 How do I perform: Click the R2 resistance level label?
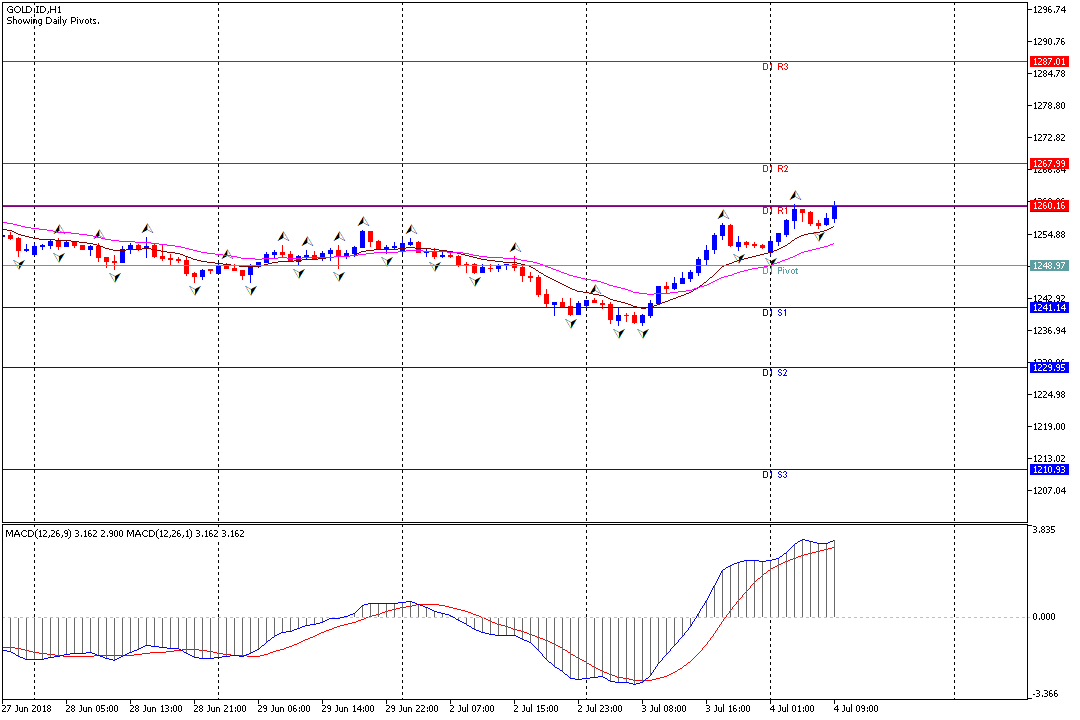(x=782, y=169)
